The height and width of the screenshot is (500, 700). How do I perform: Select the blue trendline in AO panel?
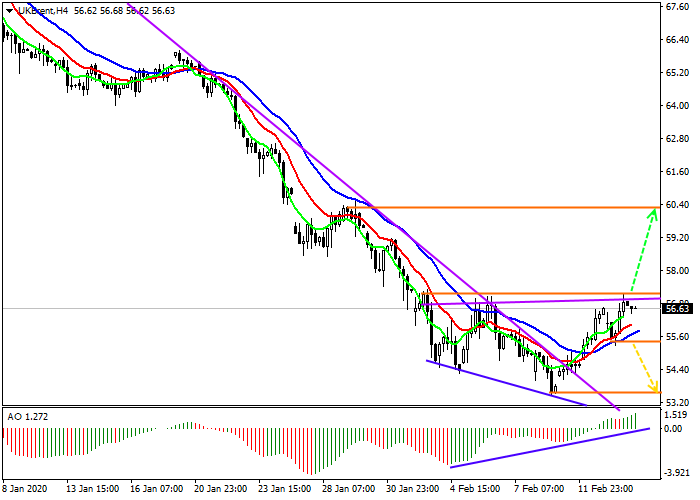coord(550,447)
